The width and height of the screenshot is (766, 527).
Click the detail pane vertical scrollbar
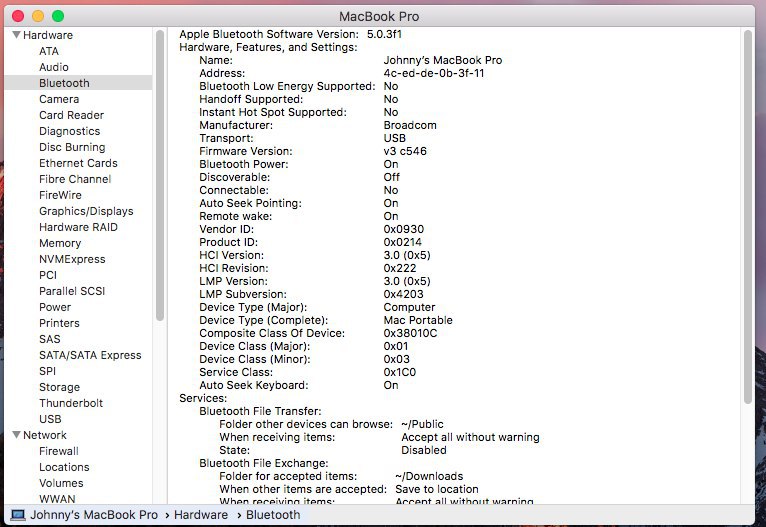748,217
